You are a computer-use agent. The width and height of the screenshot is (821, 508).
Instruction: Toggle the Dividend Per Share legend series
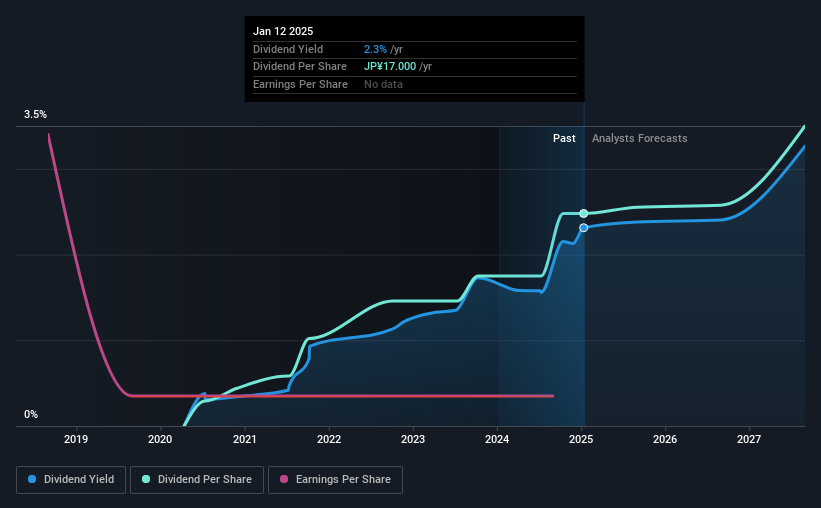tap(197, 480)
